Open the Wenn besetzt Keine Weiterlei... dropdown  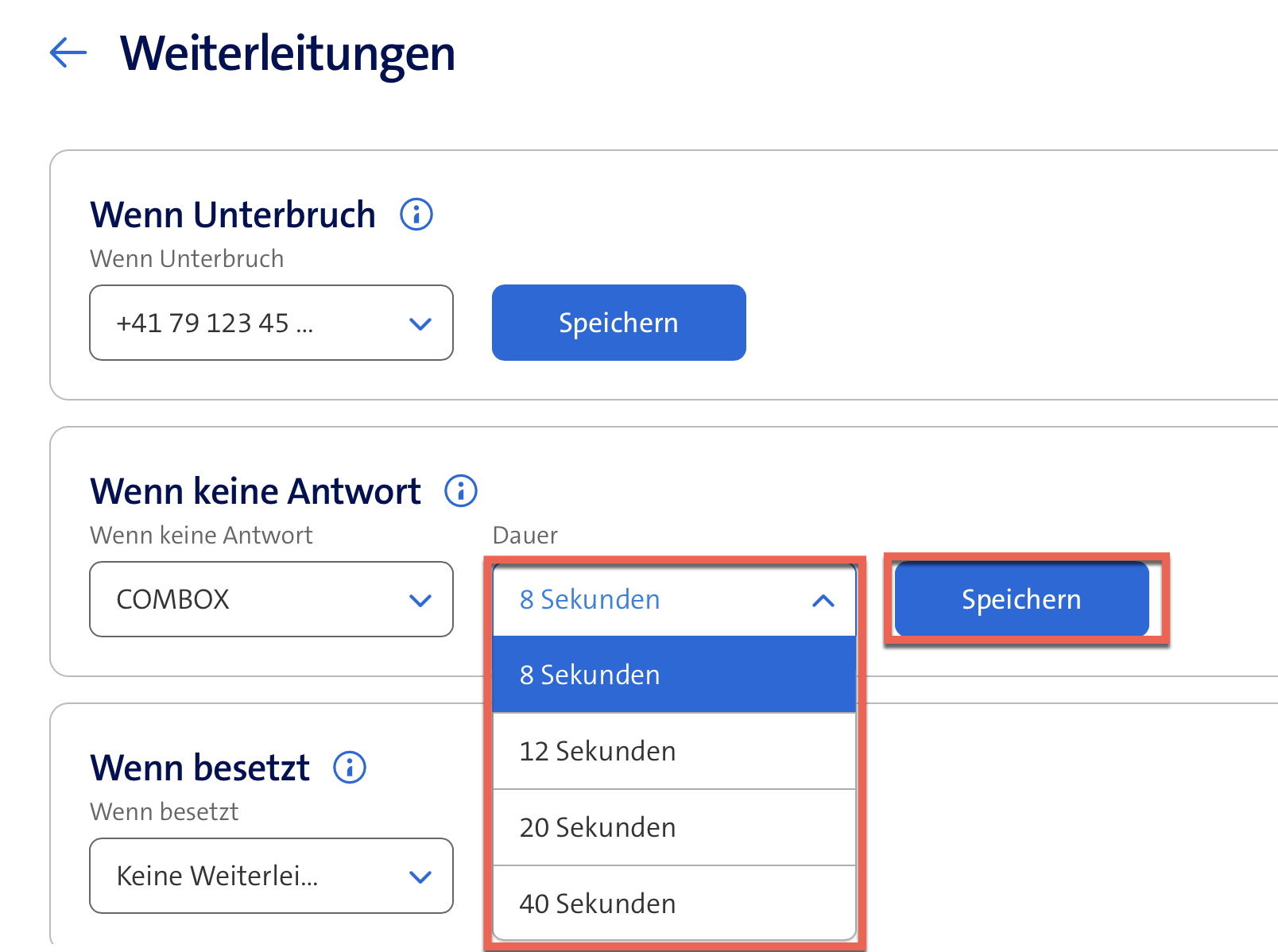click(x=270, y=876)
